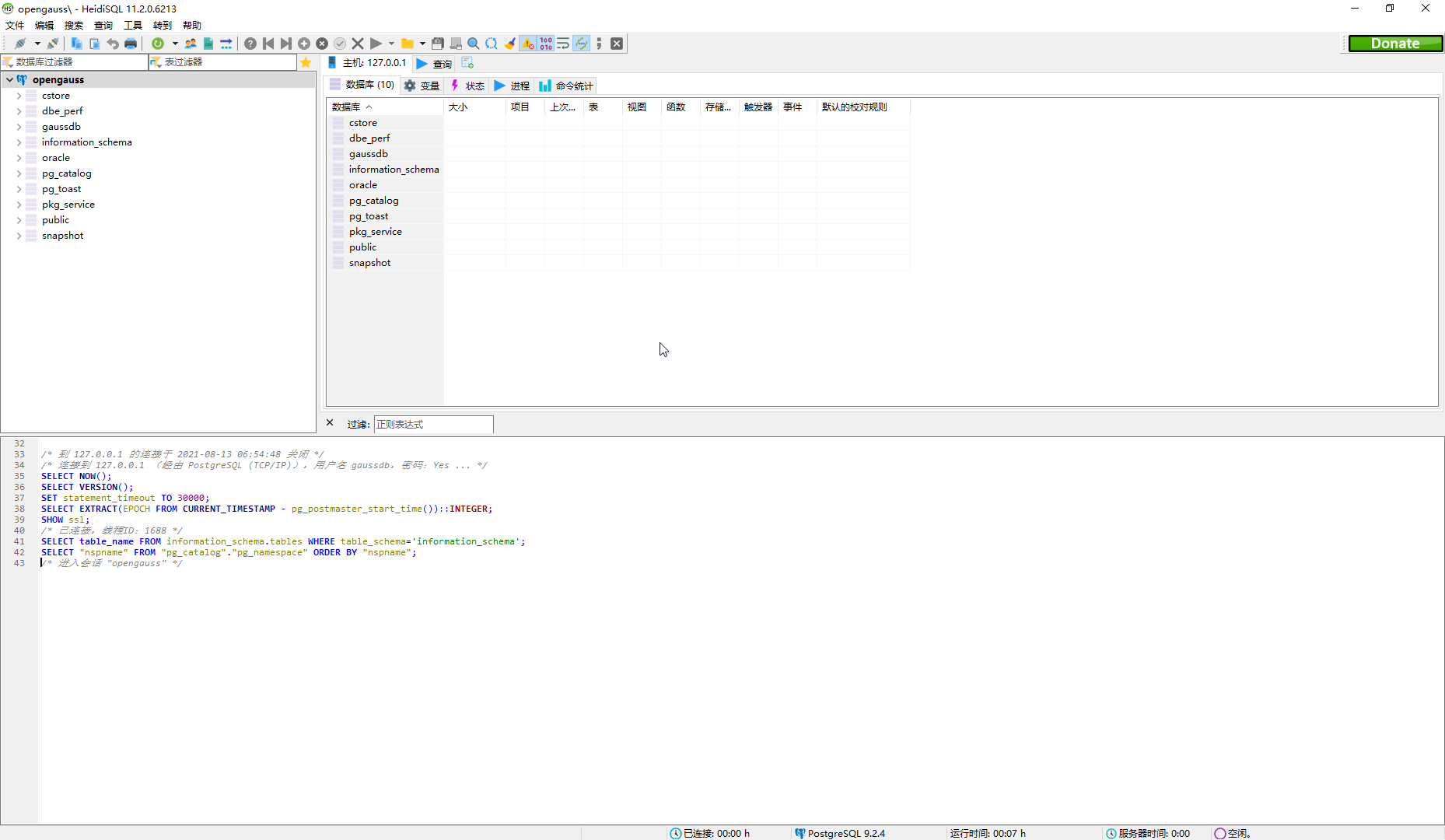The height and width of the screenshot is (840, 1445).
Task: Open the connect icon dropdown arrow
Action: coord(37,44)
